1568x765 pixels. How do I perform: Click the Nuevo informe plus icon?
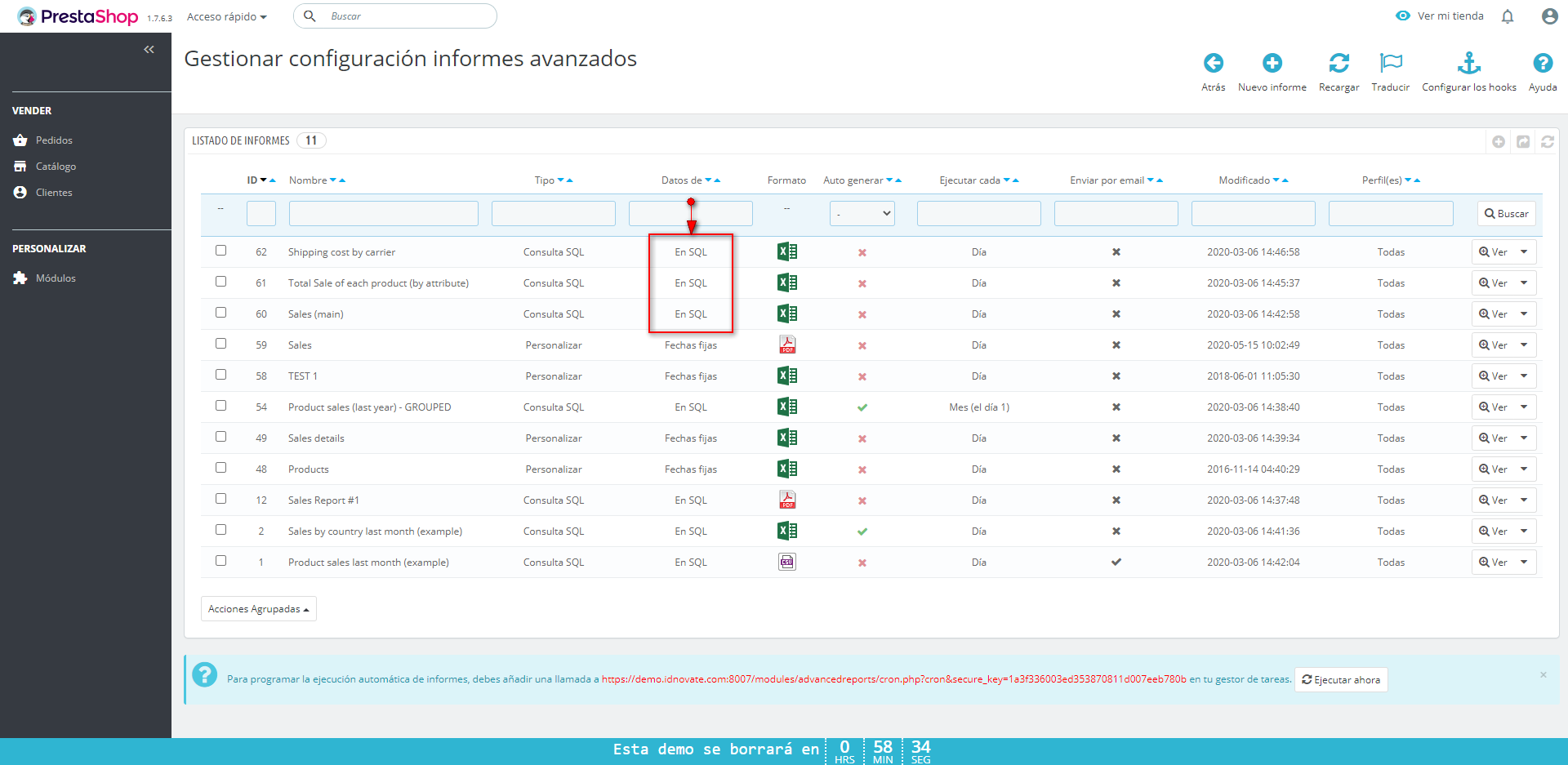pyautogui.click(x=1272, y=64)
